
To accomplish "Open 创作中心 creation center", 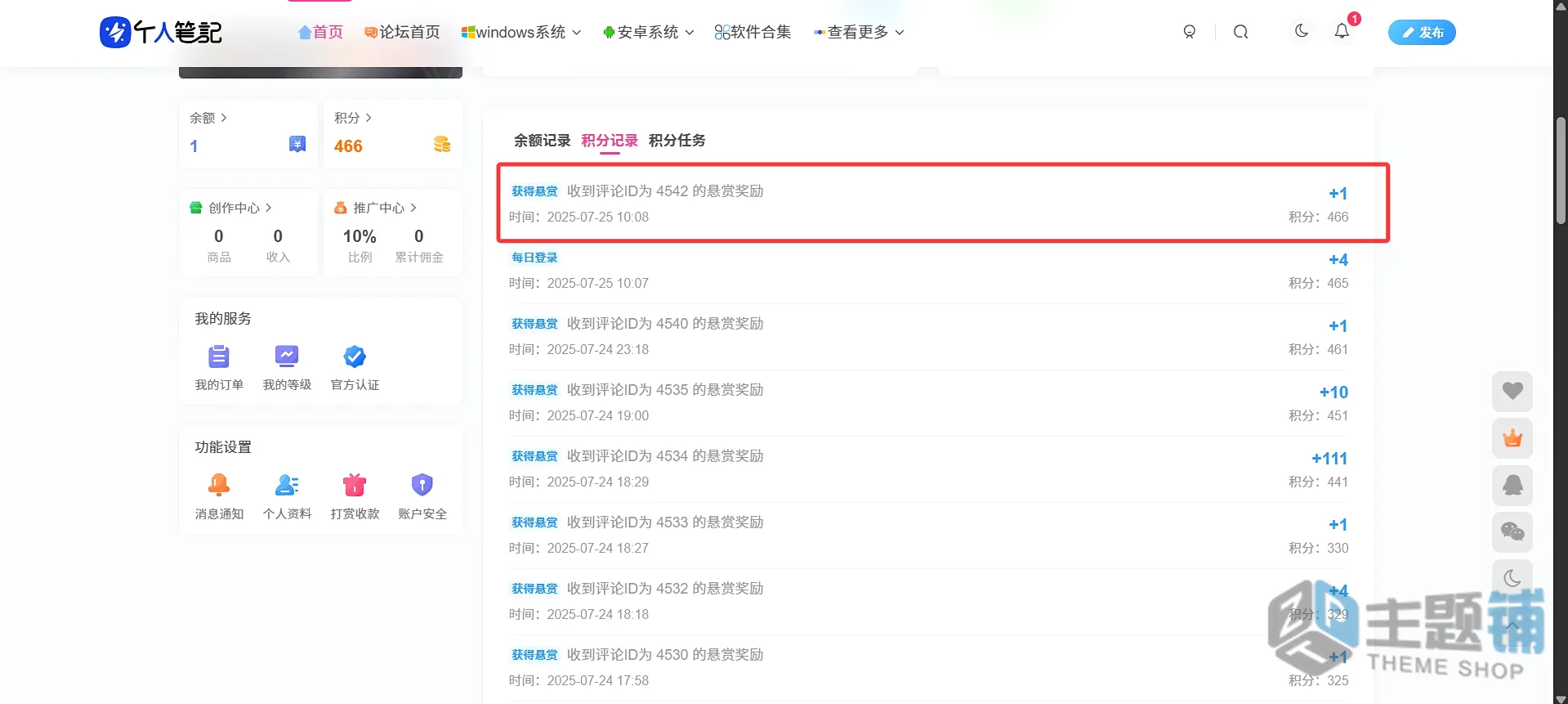I will tap(231, 208).
